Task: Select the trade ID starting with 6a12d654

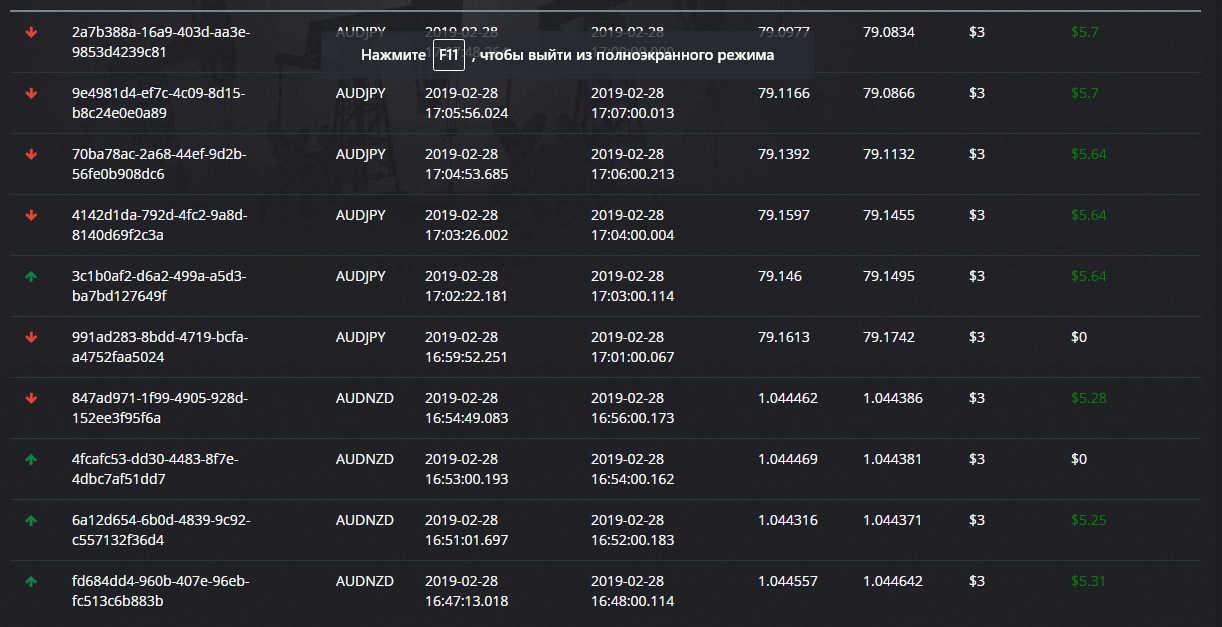Action: 161,530
